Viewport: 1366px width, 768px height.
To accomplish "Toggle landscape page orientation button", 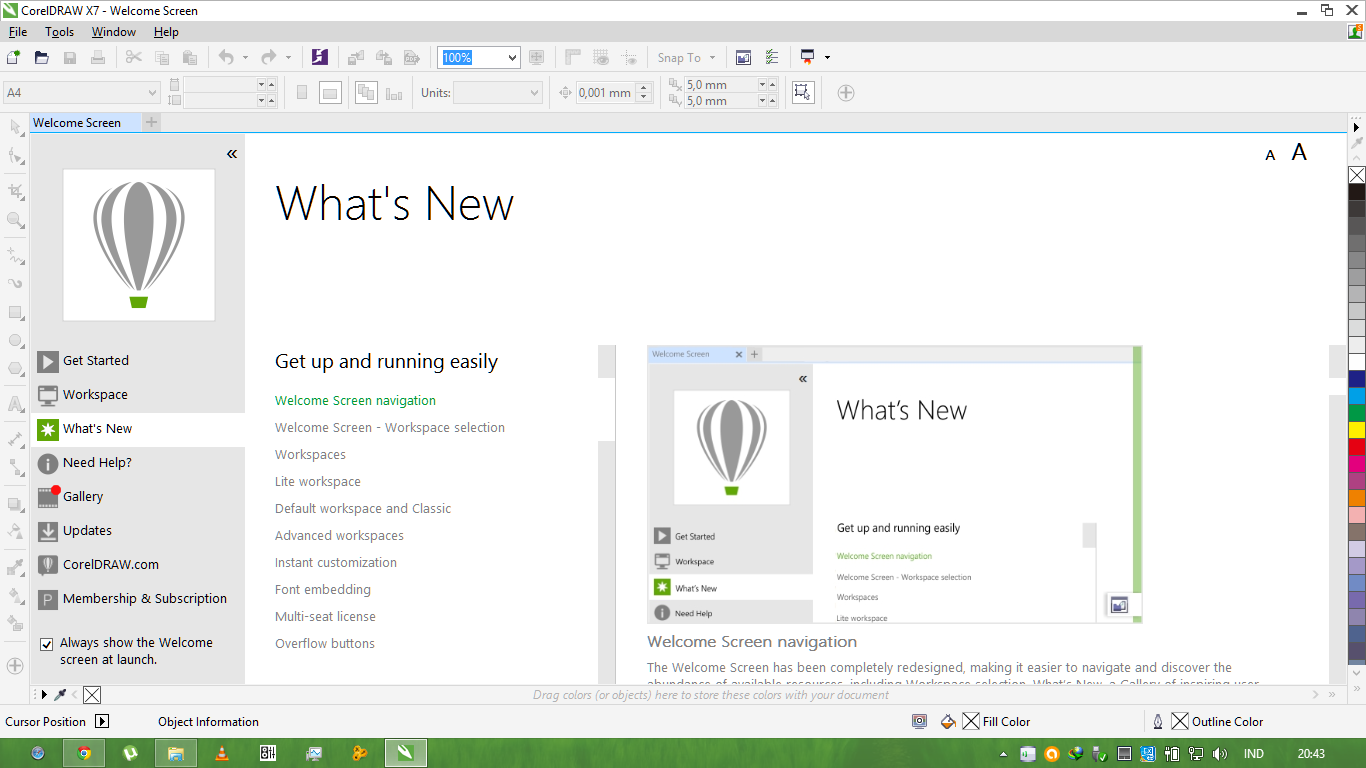I will pyautogui.click(x=330, y=93).
